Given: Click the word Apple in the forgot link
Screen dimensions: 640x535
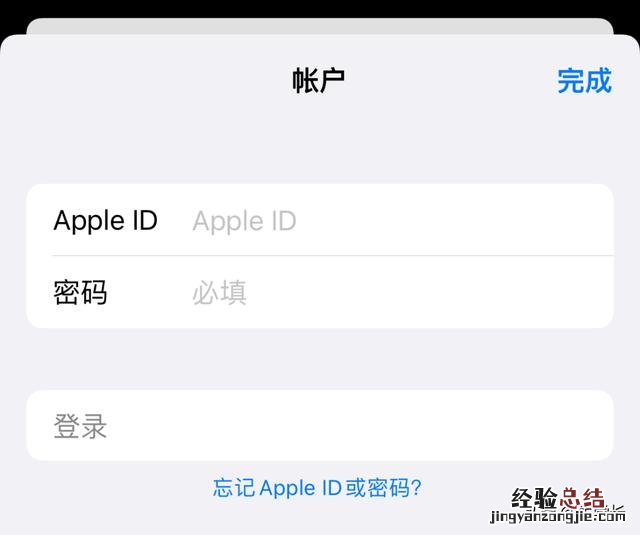Looking at the screenshot, I should tap(287, 488).
